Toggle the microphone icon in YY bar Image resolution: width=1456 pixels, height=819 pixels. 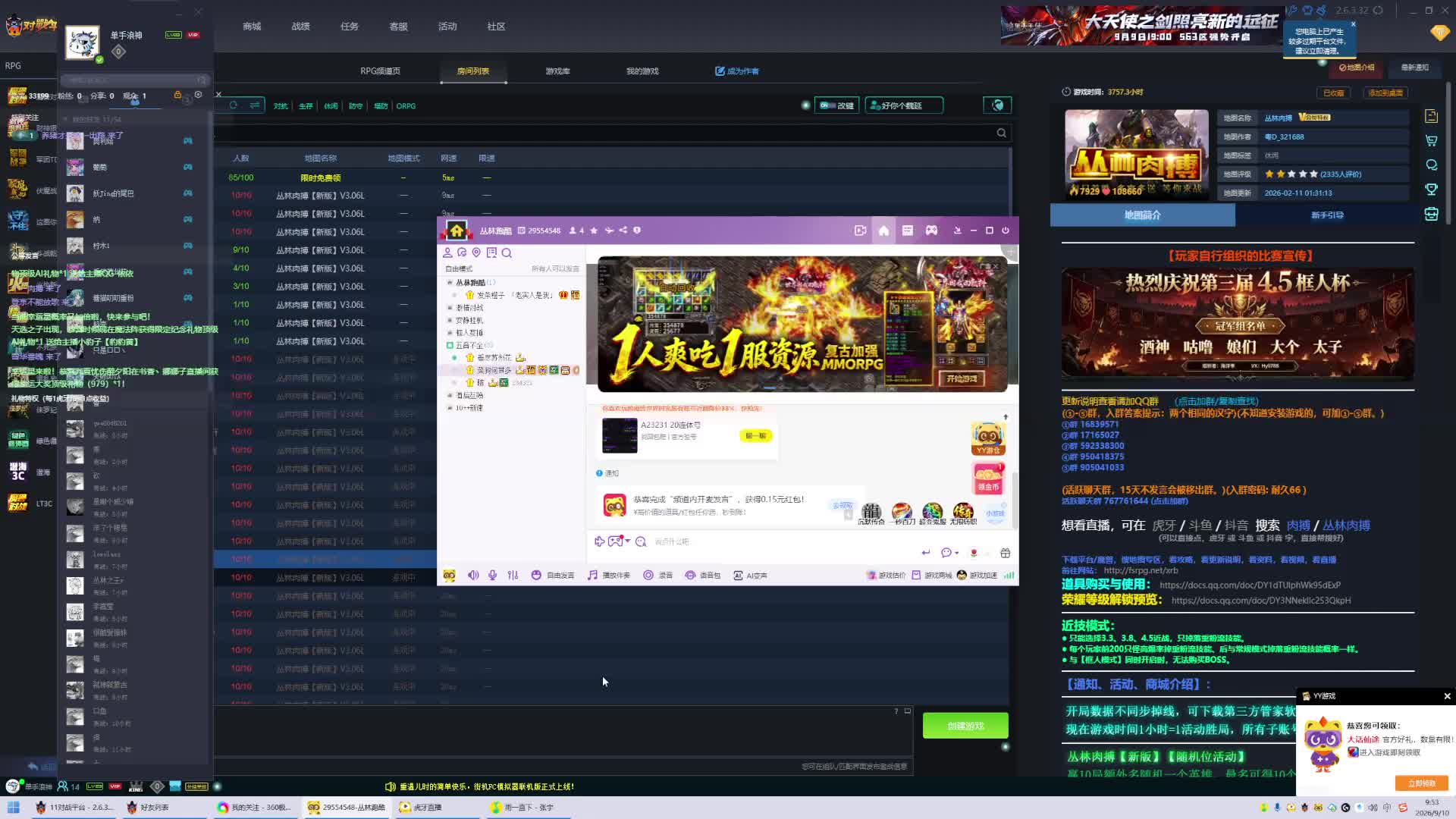coord(493,576)
